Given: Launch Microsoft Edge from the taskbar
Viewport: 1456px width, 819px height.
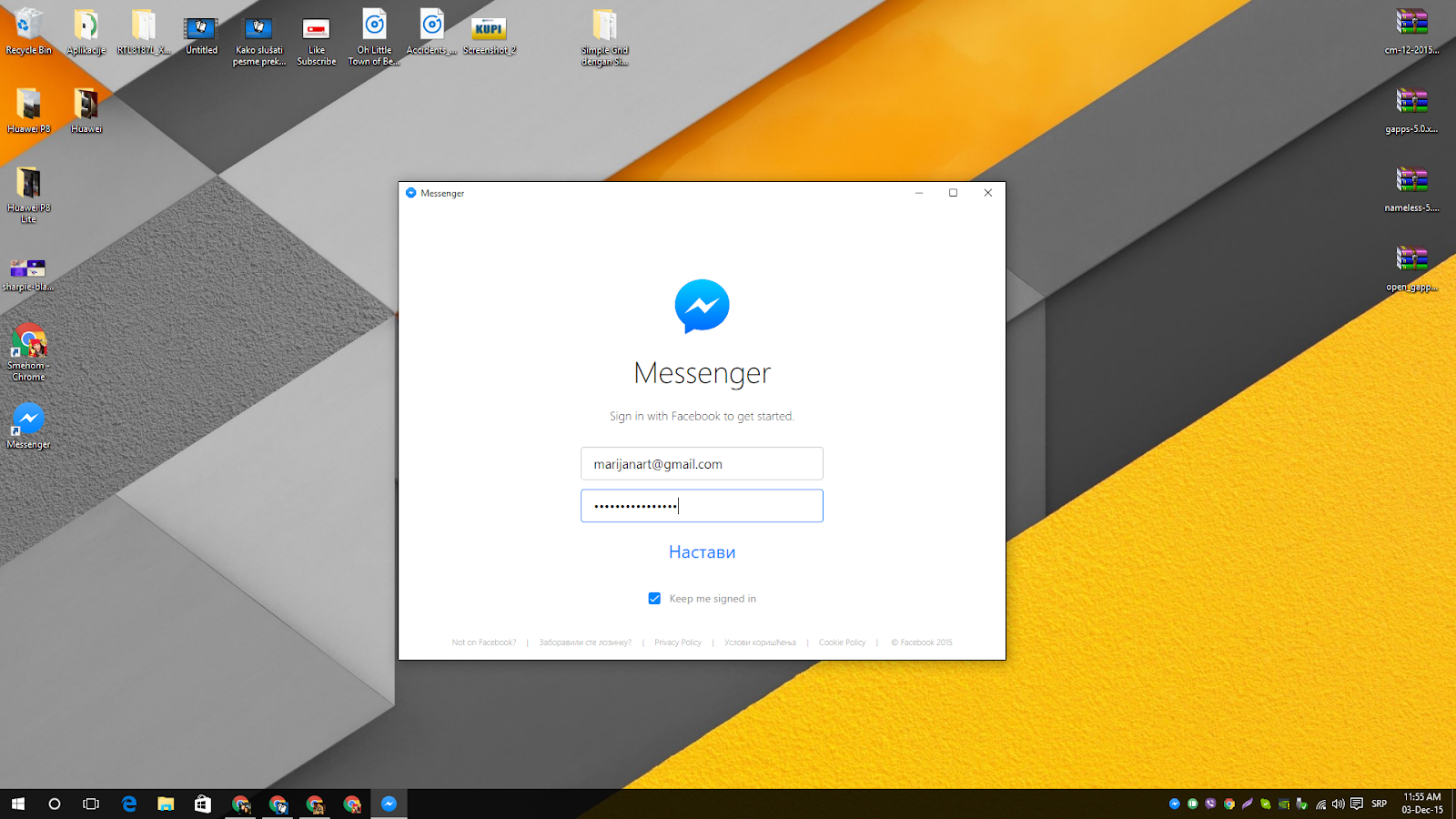Looking at the screenshot, I should 129,804.
